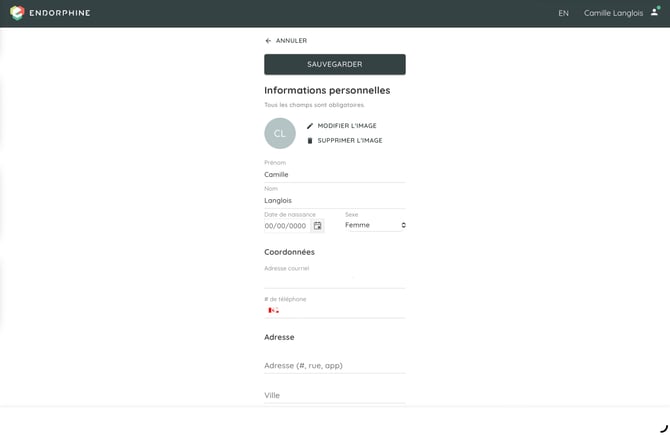This screenshot has height=435, width=670.
Task: Select the Canada flag country selector
Action: (x=273, y=310)
